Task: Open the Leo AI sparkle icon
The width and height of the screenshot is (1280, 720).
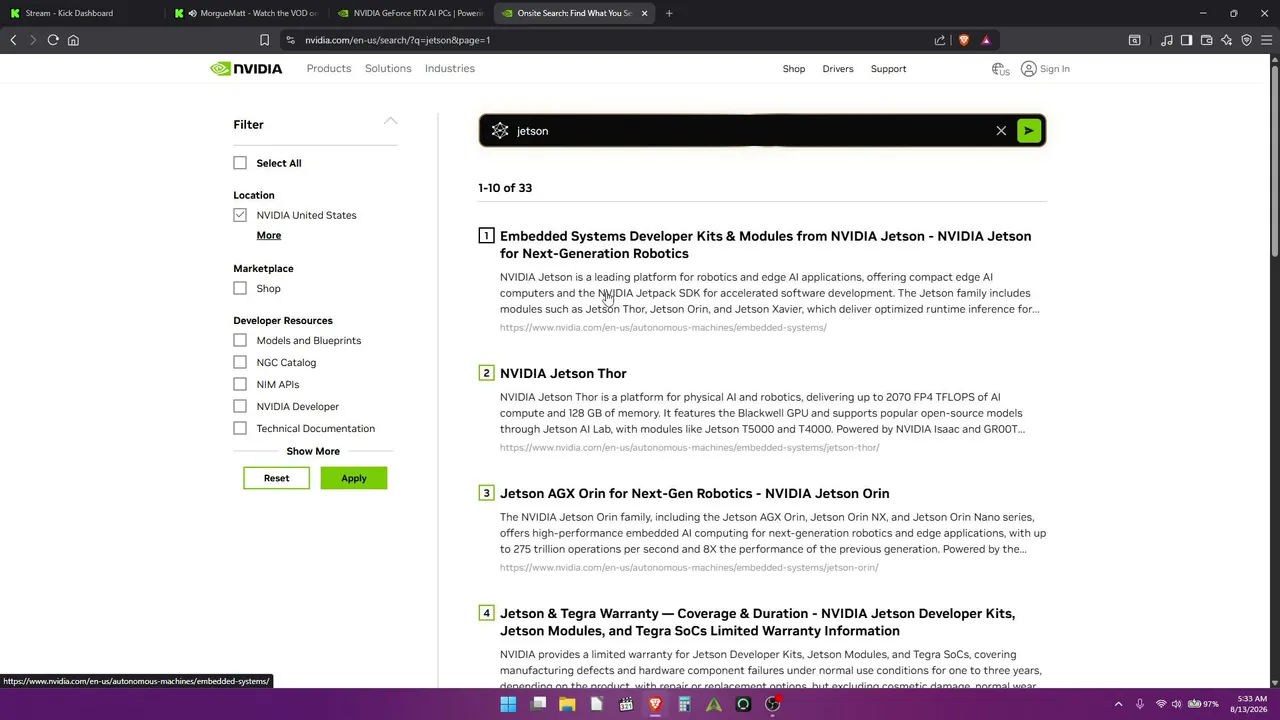Action: 1226,40
